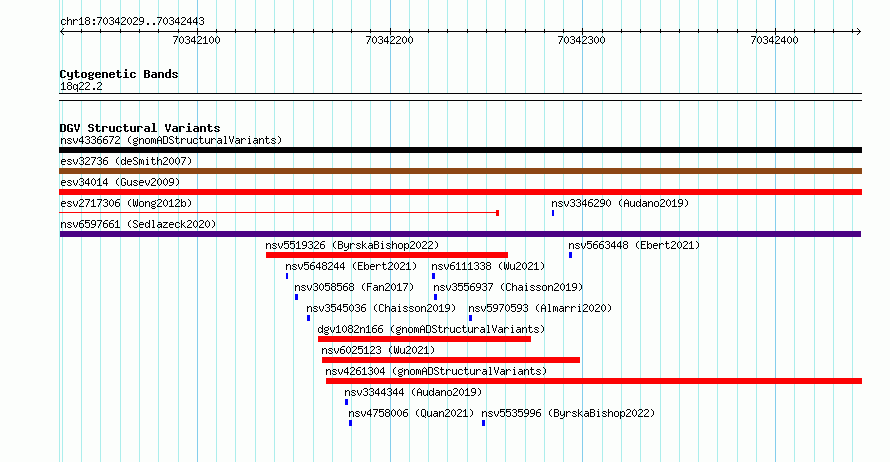This screenshot has height=462, width=890.
Task: Click the nsv5663448 Ebert2021 blue marker
Action: pyautogui.click(x=570, y=255)
